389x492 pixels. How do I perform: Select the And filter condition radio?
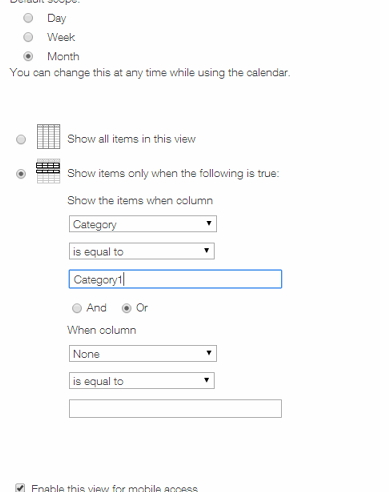(77, 308)
